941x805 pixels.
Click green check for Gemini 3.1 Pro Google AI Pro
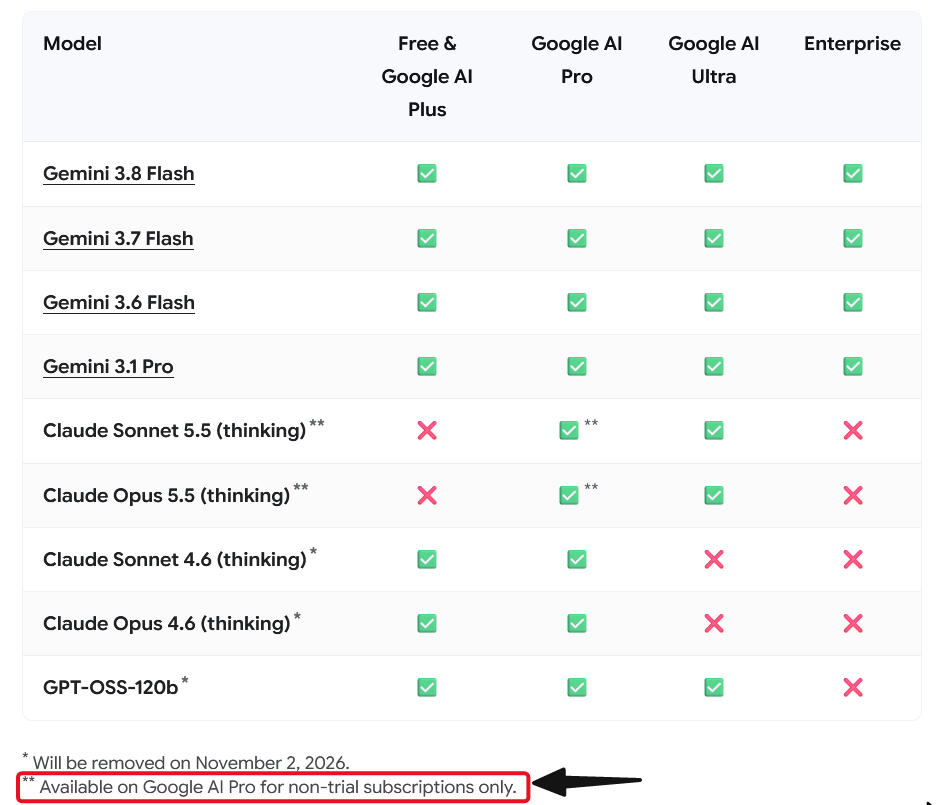coord(577,366)
